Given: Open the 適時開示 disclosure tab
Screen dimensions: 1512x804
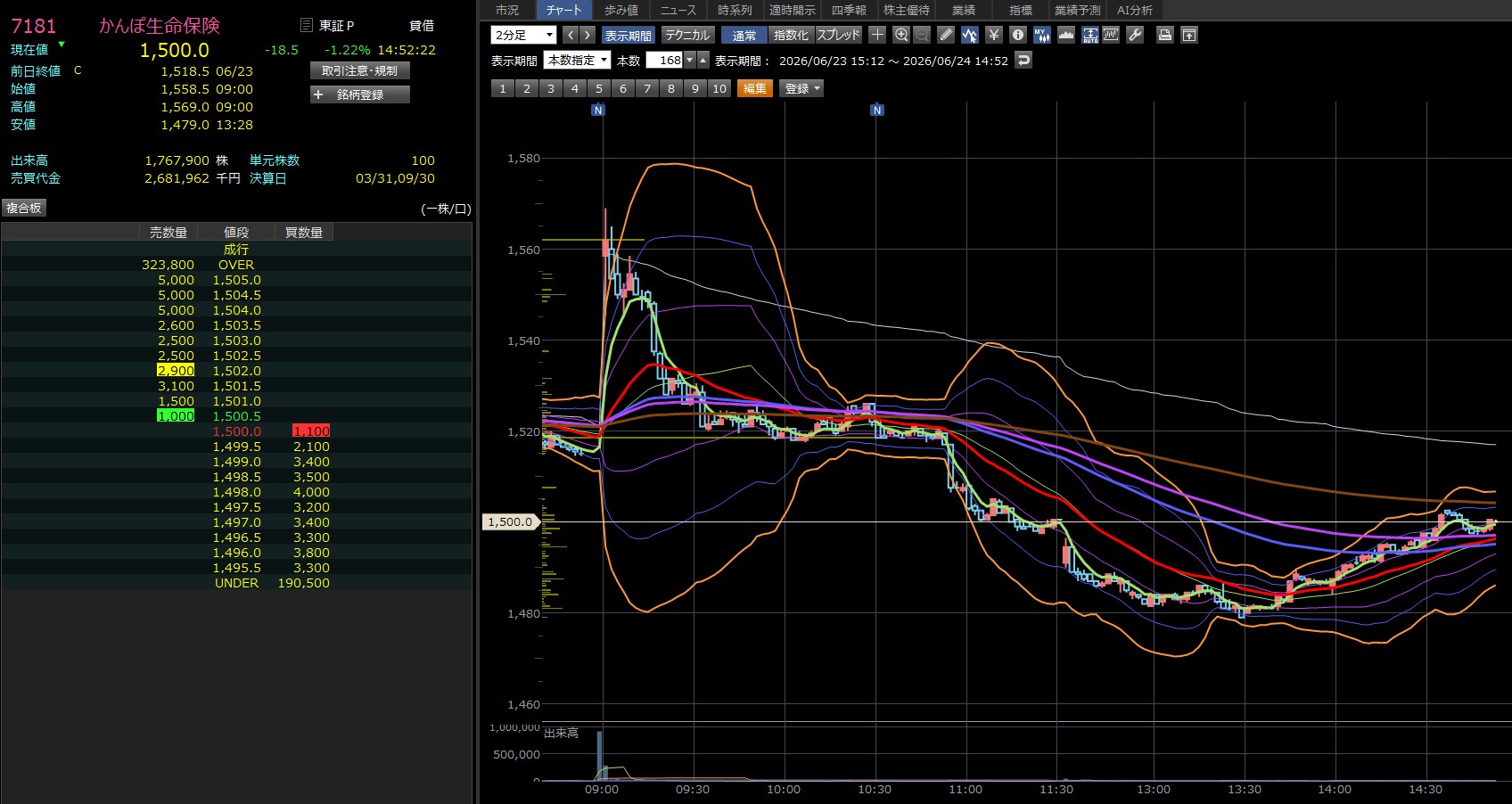Looking at the screenshot, I should coord(792,10).
